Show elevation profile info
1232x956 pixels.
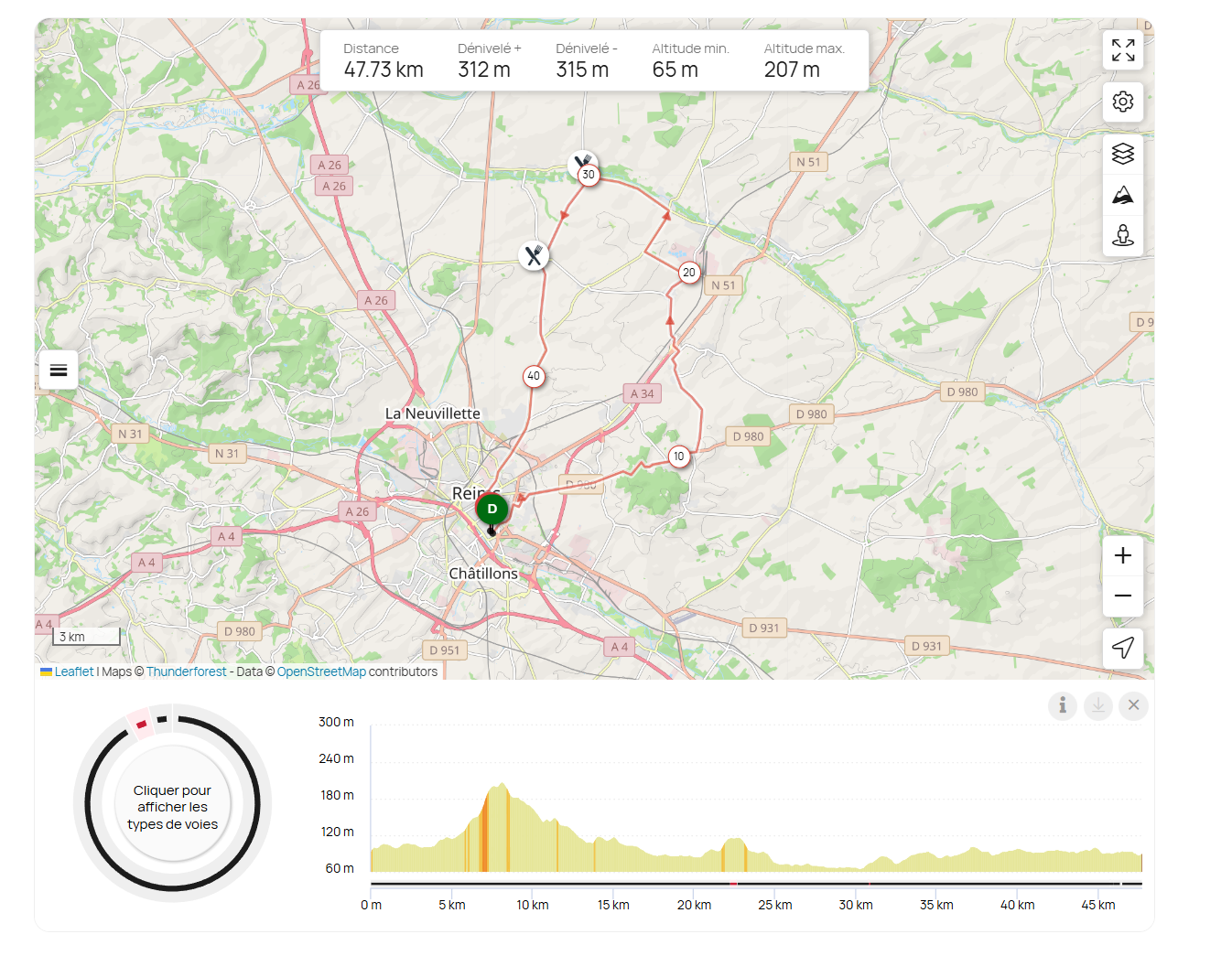click(1063, 705)
